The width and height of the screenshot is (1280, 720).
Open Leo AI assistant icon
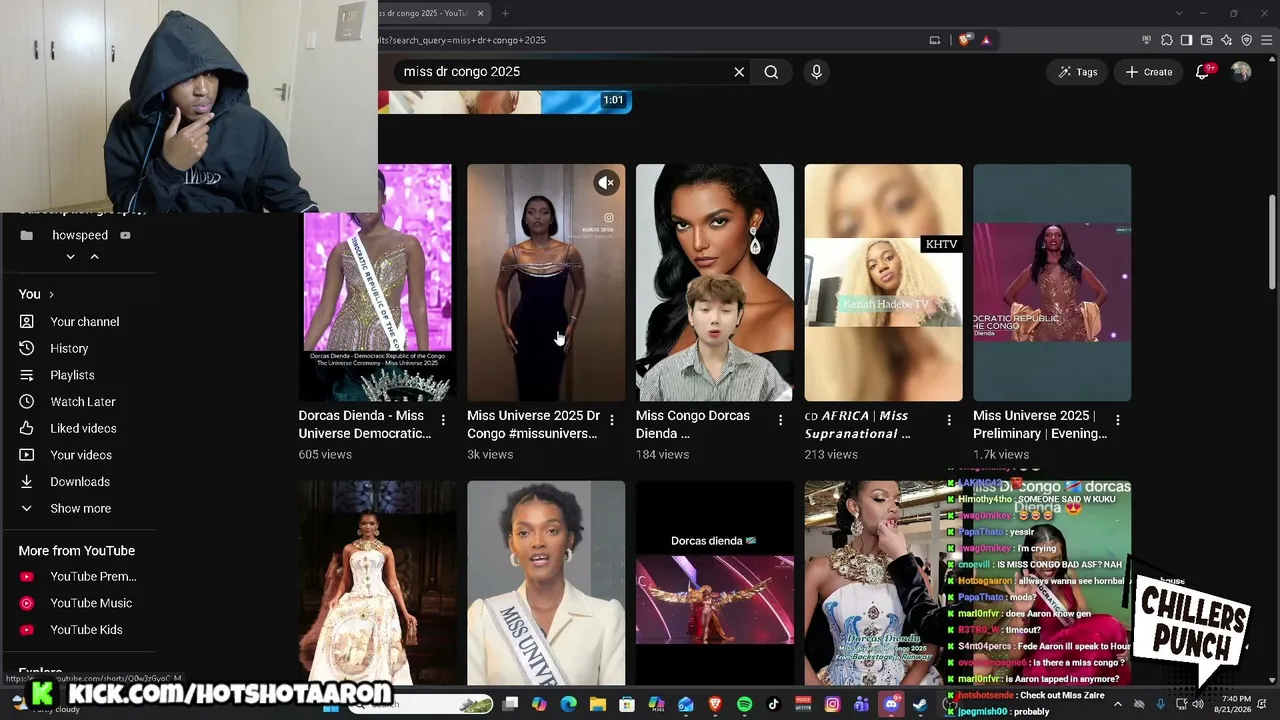coord(1226,40)
